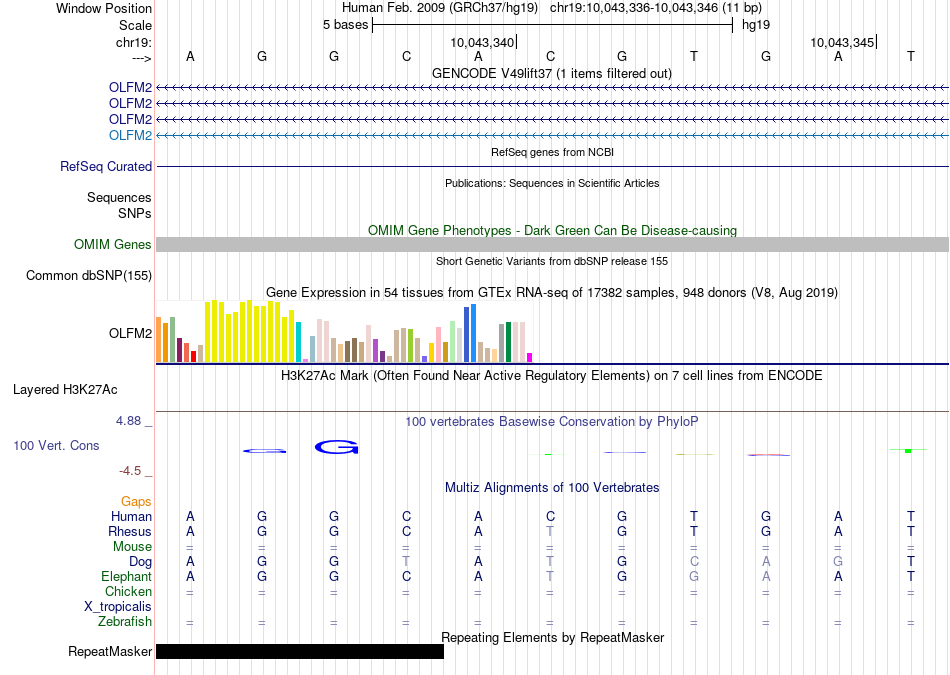Click the "X_tropicalis" species label
Viewport: 950px width, 675px height.
coord(118,607)
